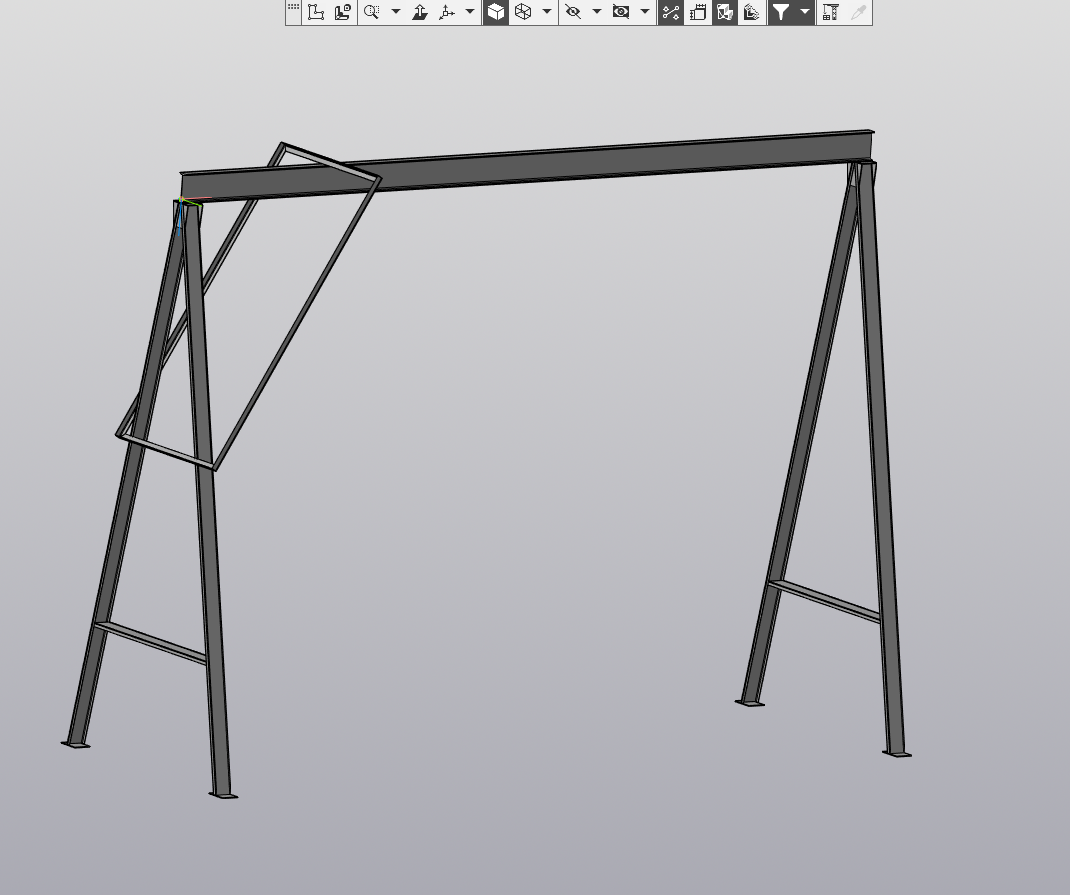Expand the zoom options dropdown arrow
1070x895 pixels.
pyautogui.click(x=396, y=12)
